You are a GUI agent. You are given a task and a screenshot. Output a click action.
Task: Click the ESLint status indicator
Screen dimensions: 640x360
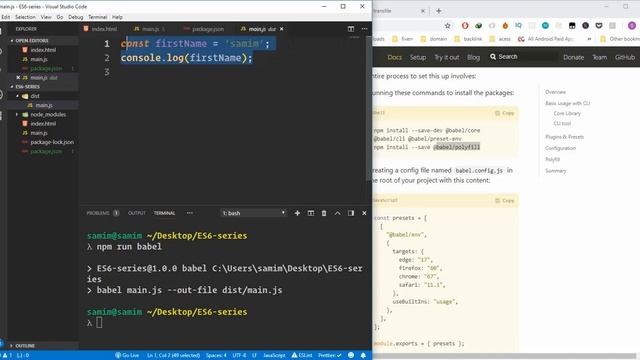(x=302, y=356)
